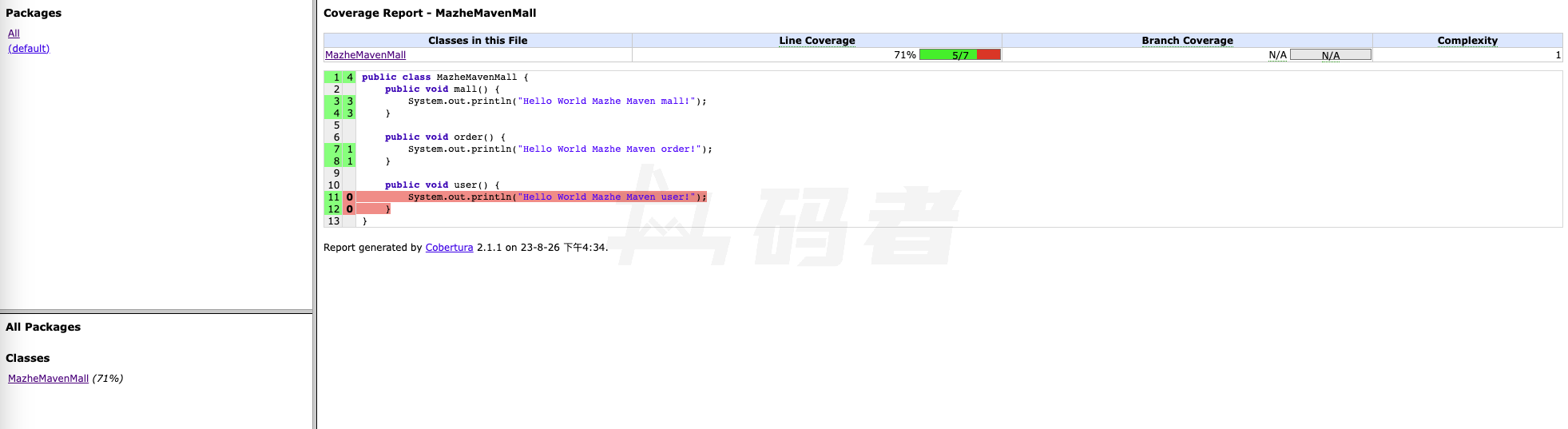Click the hit count 4 on line 1

coord(349,77)
